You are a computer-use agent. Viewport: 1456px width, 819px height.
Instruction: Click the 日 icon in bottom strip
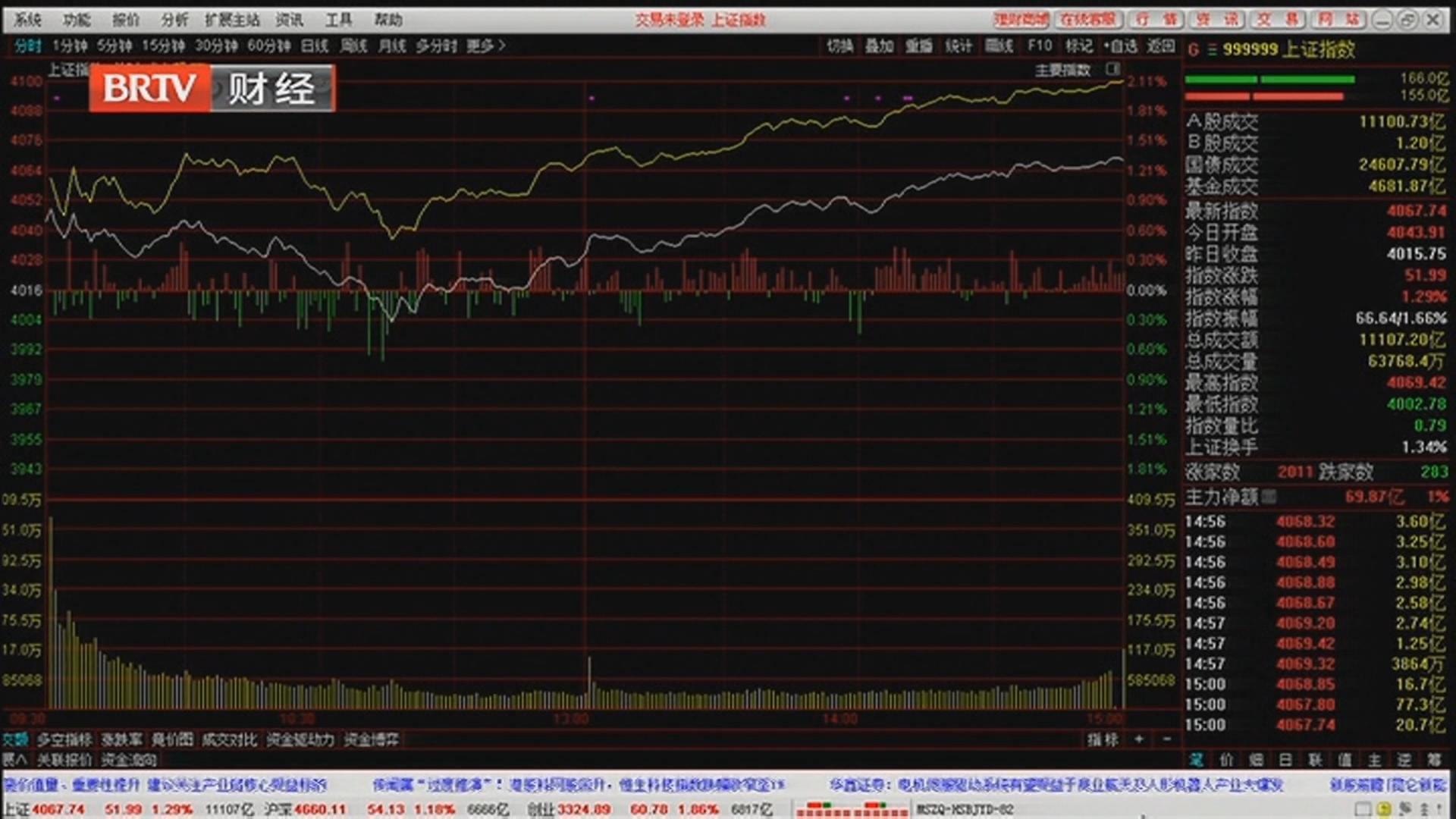click(x=1285, y=759)
